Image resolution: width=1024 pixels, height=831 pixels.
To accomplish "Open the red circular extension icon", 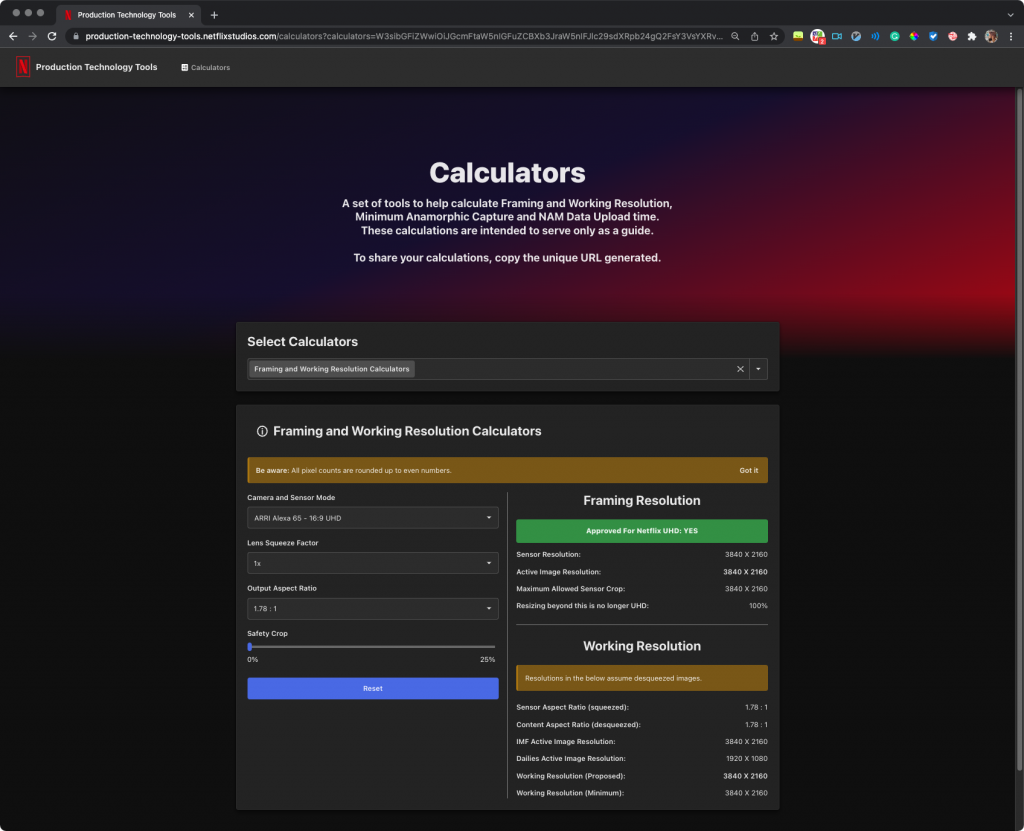I will 953,37.
